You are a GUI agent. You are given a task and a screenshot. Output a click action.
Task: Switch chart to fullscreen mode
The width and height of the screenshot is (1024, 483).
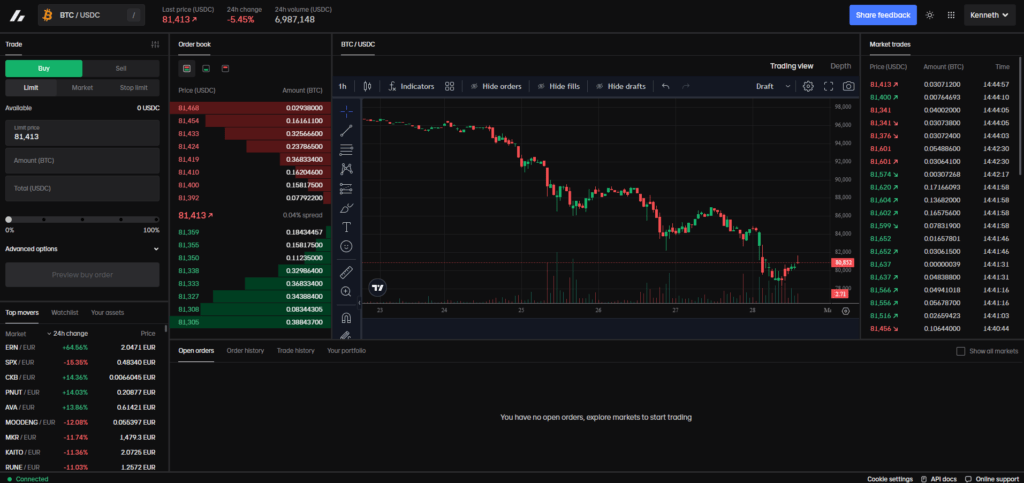[828, 86]
